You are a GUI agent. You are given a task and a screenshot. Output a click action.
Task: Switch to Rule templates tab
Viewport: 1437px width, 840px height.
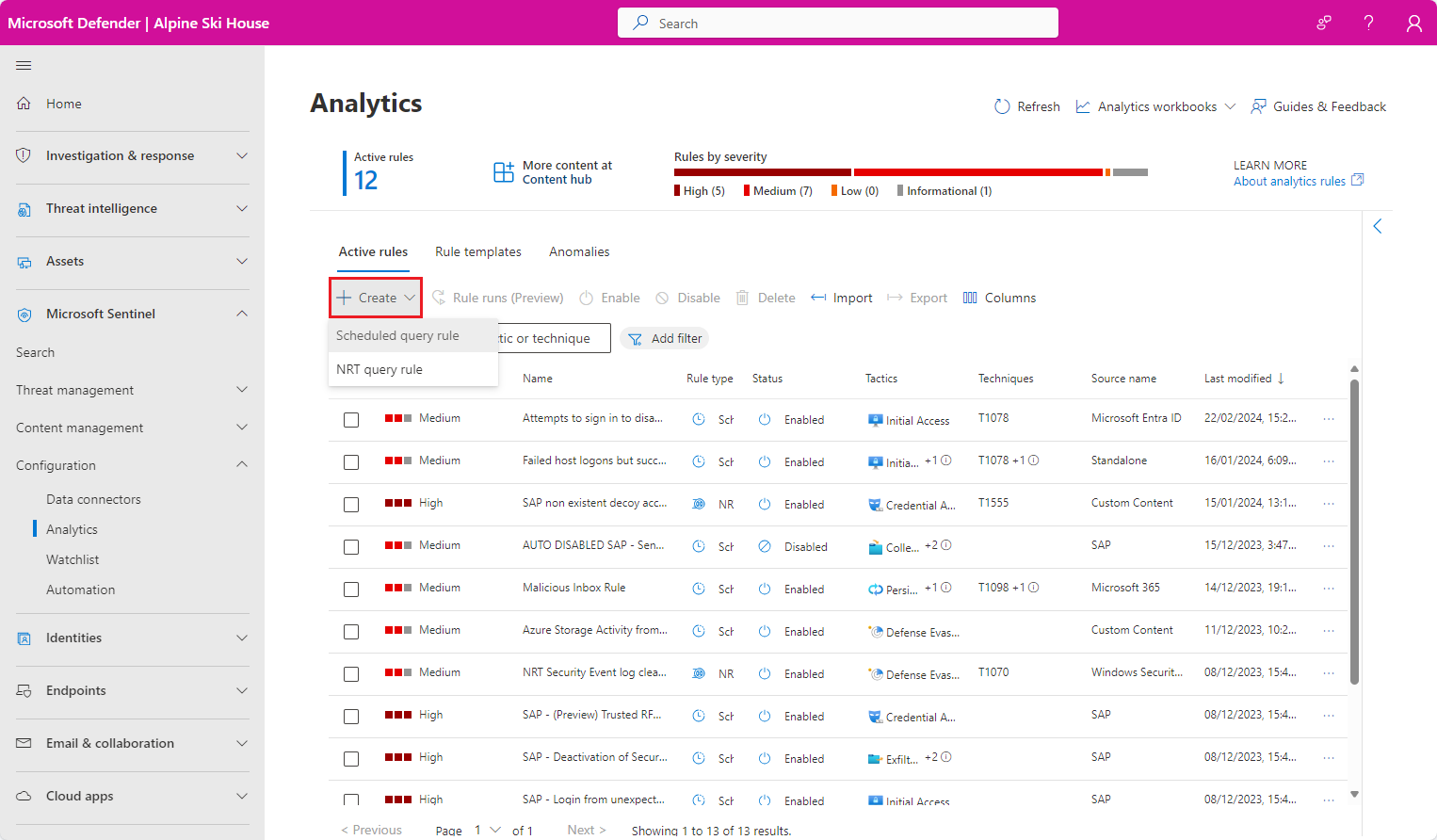click(478, 251)
